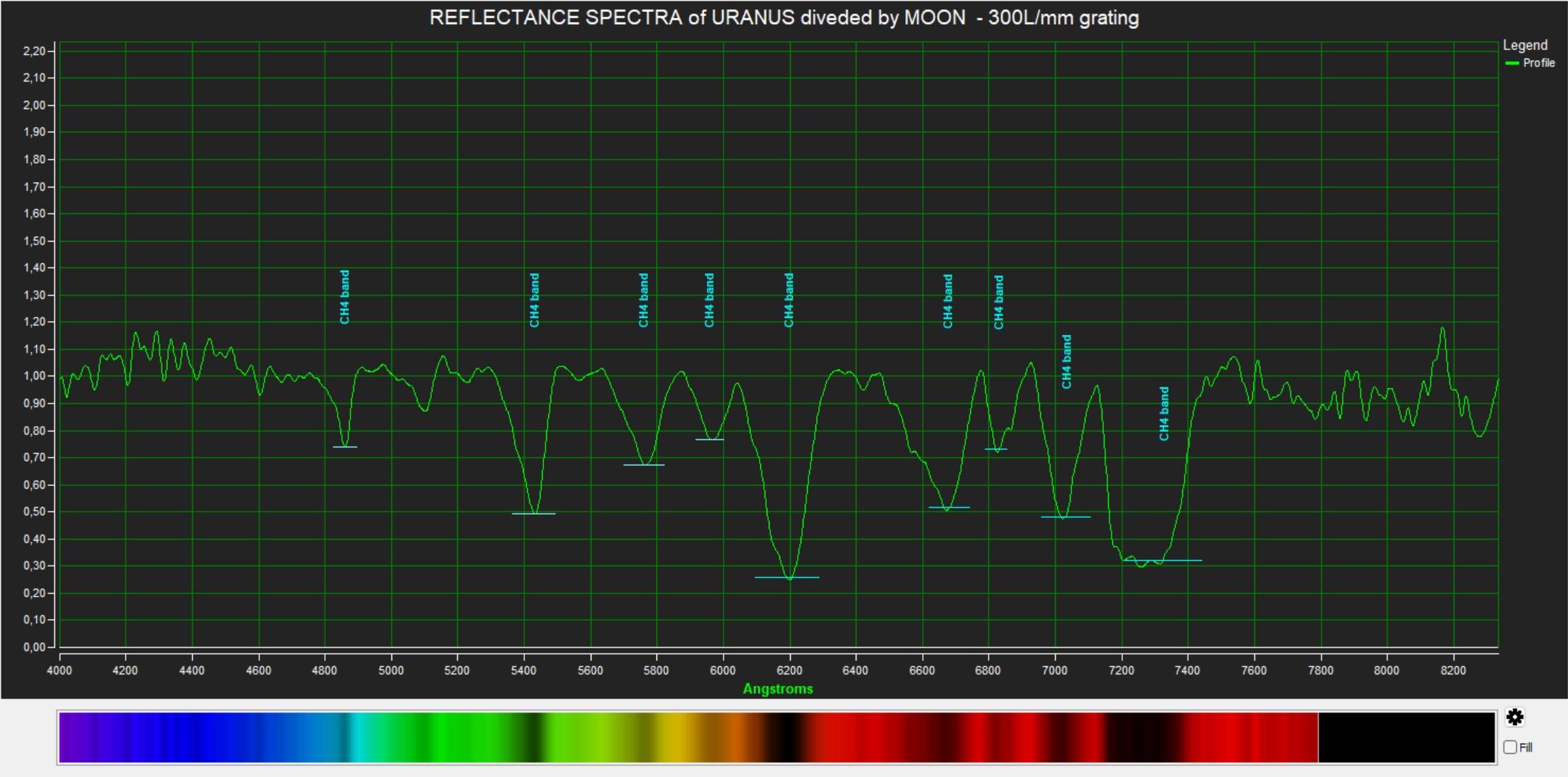The width and height of the screenshot is (1568, 777).
Task: Click the cyan marker line under the 5430 dip
Action: (534, 514)
